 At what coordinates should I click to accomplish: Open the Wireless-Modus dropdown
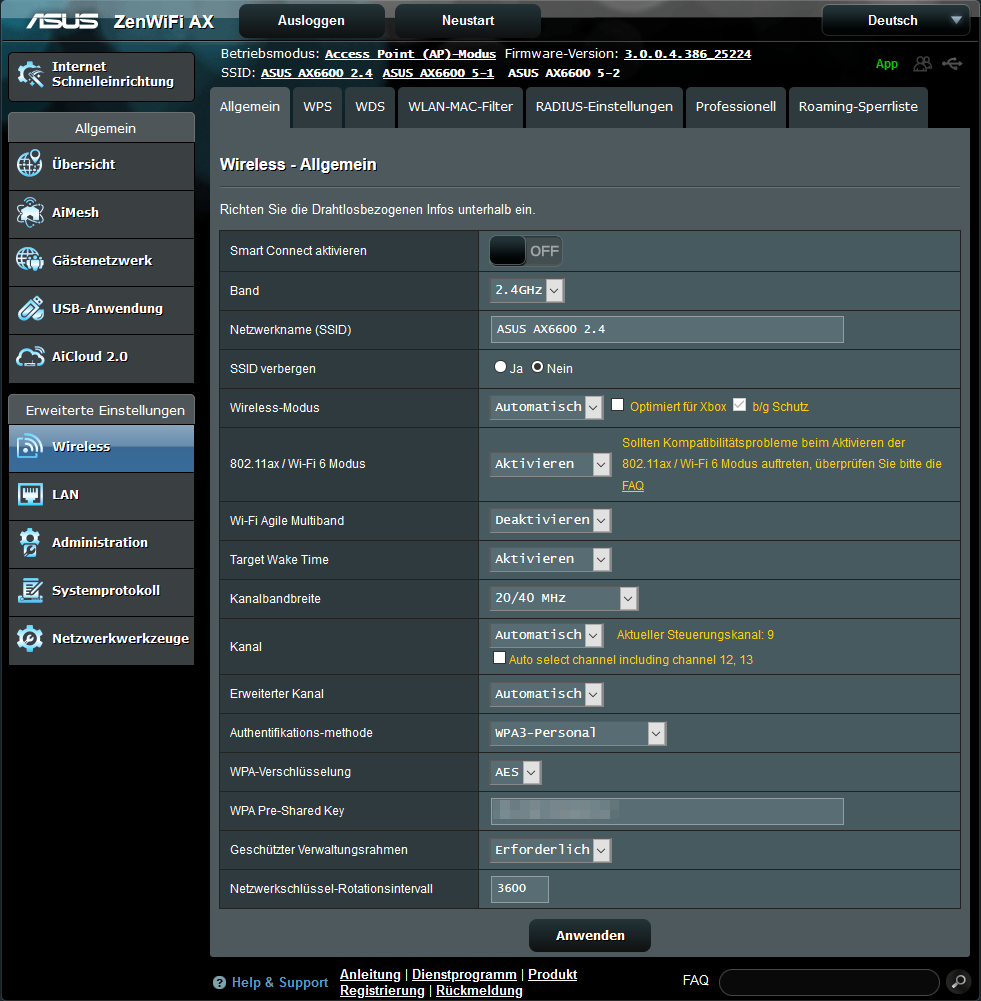547,407
